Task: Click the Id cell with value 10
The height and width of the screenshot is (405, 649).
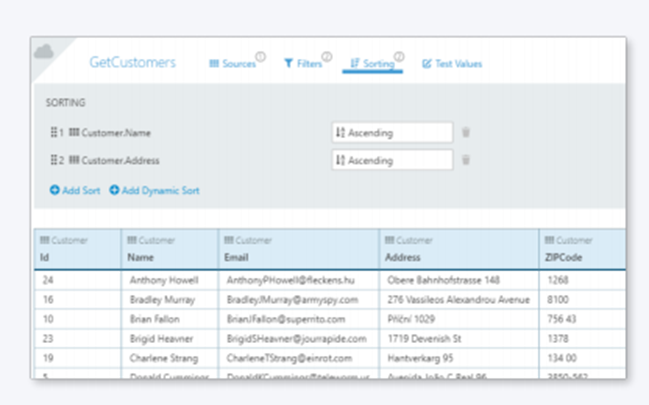Action: [x=78, y=319]
